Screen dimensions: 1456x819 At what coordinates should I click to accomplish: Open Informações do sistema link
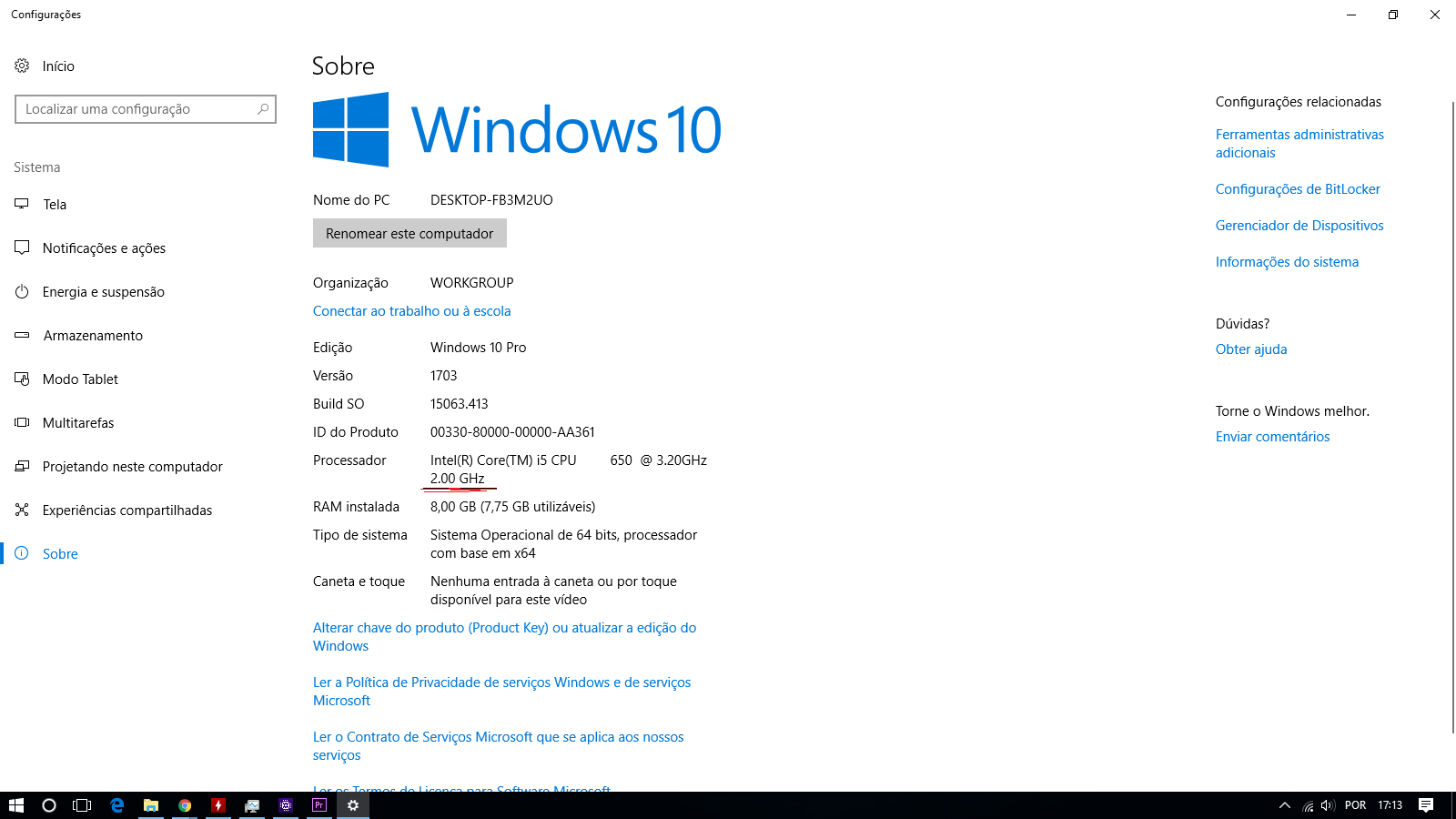tap(1287, 262)
